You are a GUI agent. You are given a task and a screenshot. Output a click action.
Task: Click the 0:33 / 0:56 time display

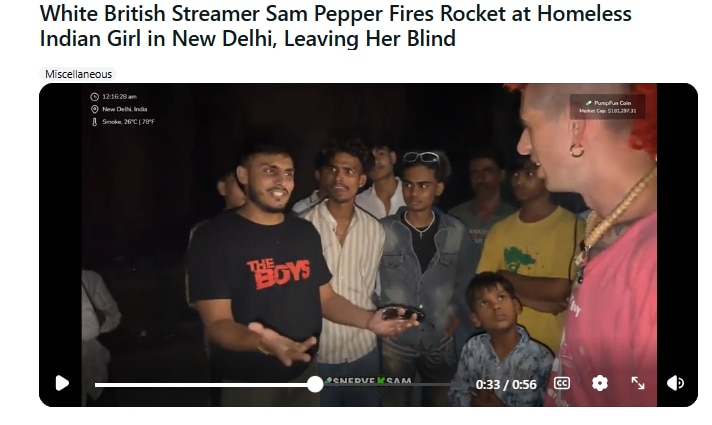506,385
